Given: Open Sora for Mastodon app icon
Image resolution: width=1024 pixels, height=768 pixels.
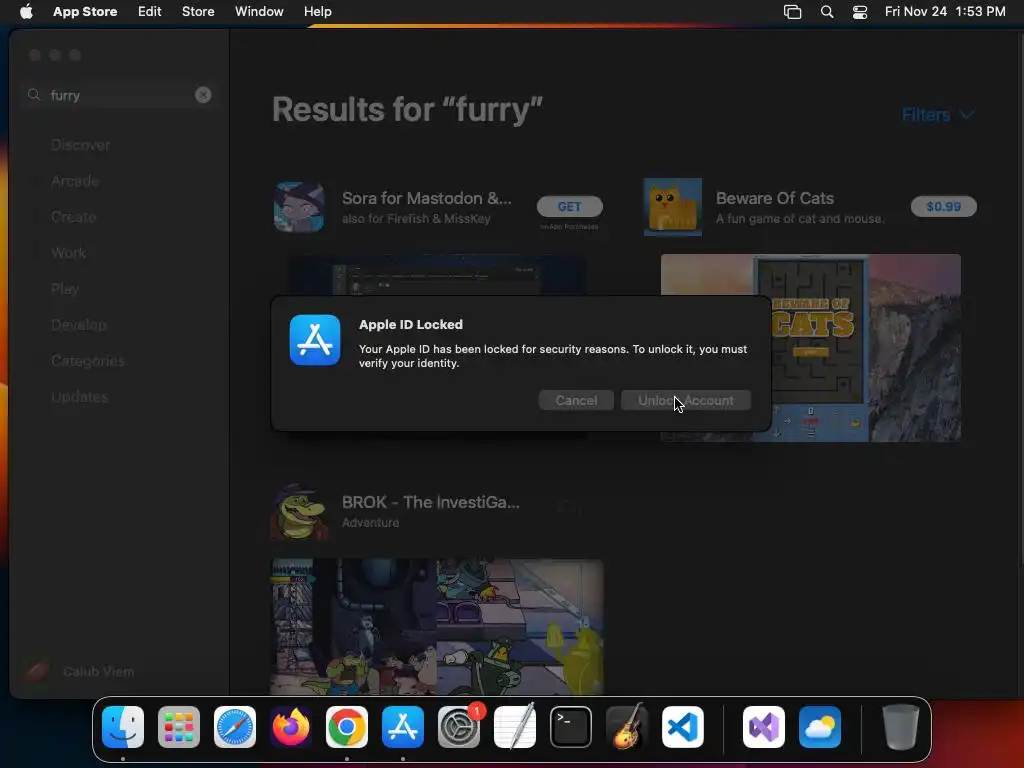Looking at the screenshot, I should point(299,208).
